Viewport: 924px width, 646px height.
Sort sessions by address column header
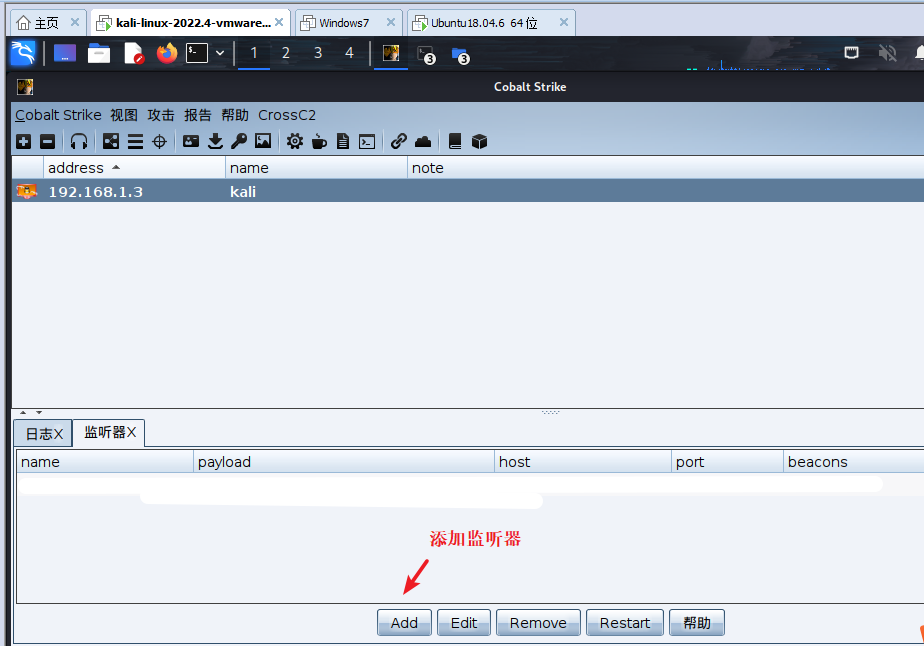tap(134, 168)
